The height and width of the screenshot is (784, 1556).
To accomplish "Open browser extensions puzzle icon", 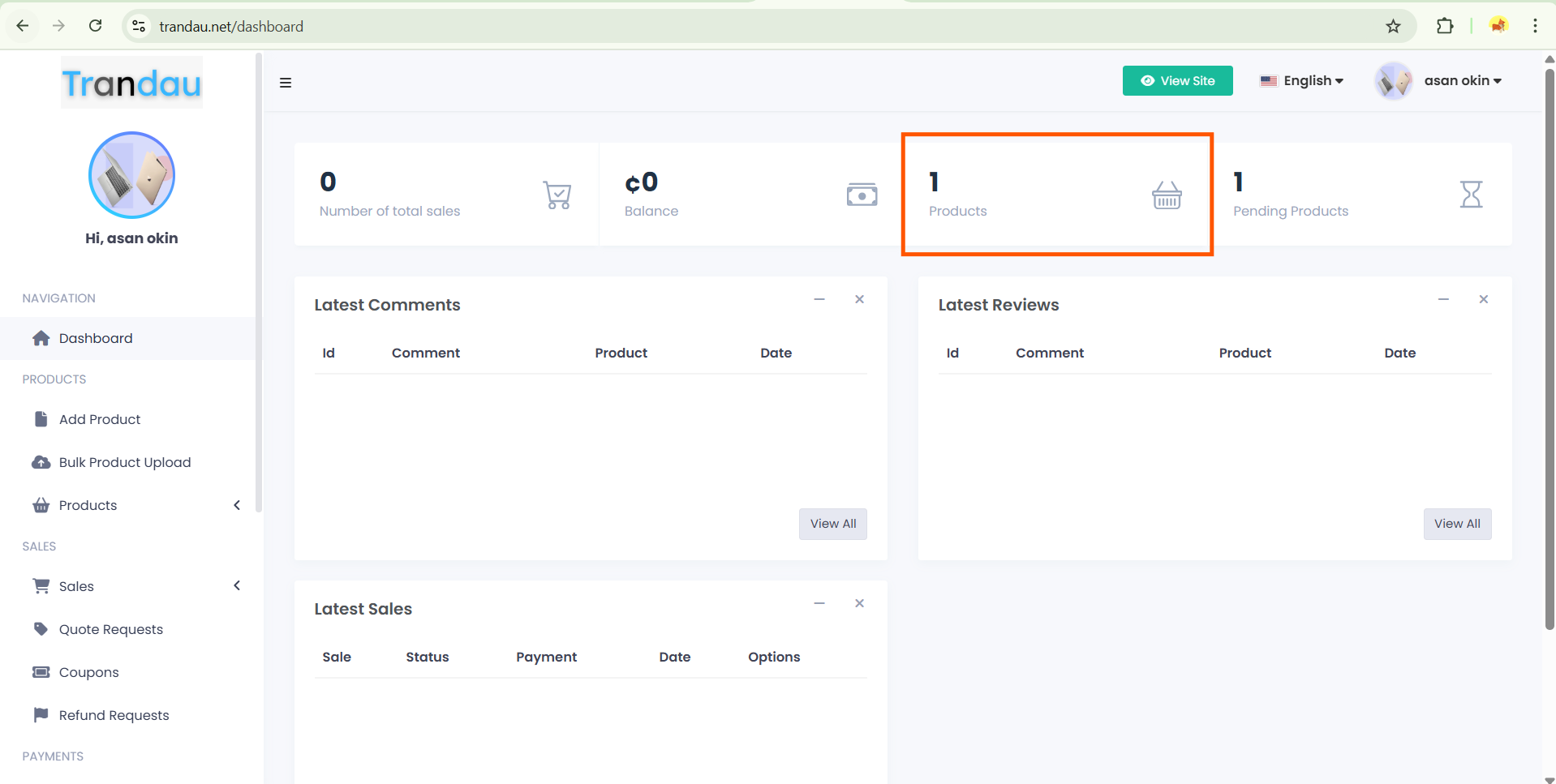I will pos(1444,27).
